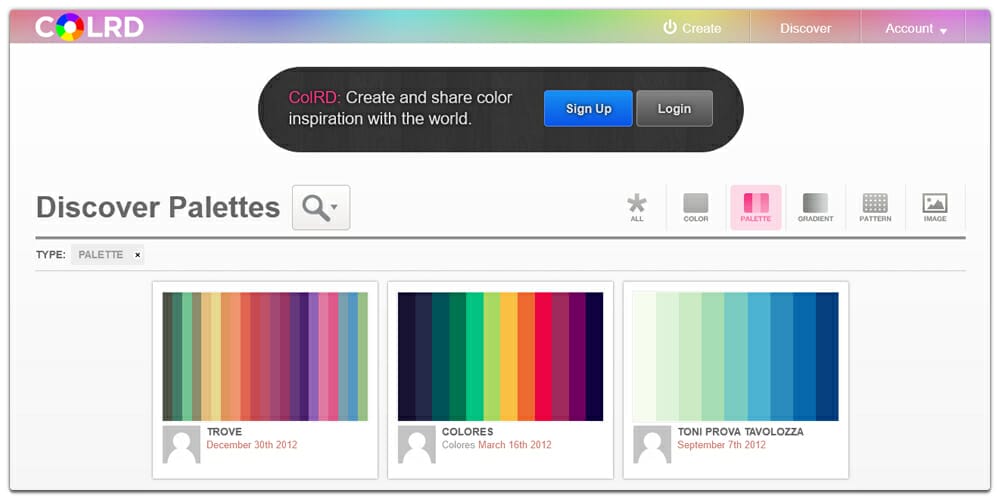Click the ColRD logo
The image size is (1000, 500).
pyautogui.click(x=89, y=27)
